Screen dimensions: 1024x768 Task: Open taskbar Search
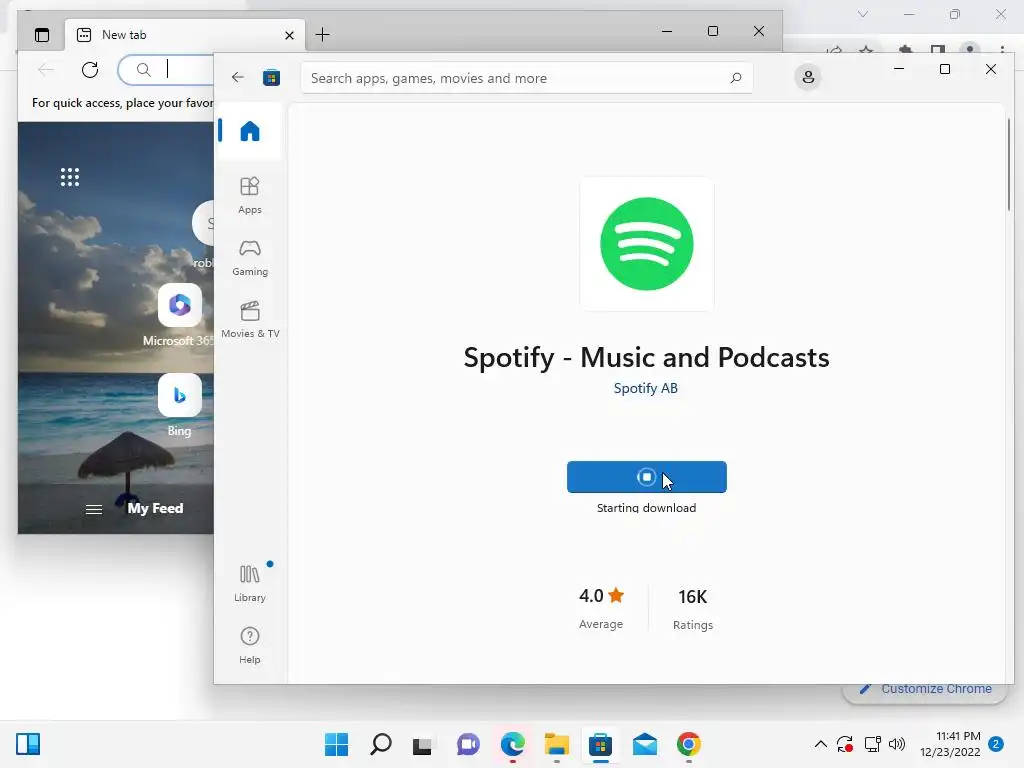click(381, 744)
